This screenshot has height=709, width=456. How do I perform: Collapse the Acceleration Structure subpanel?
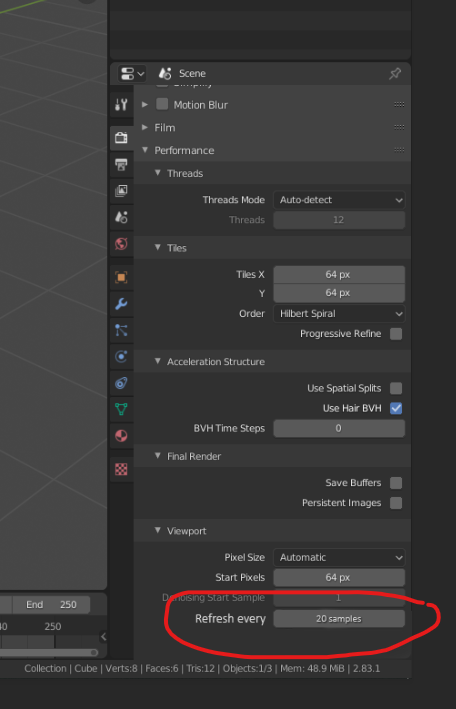click(157, 361)
